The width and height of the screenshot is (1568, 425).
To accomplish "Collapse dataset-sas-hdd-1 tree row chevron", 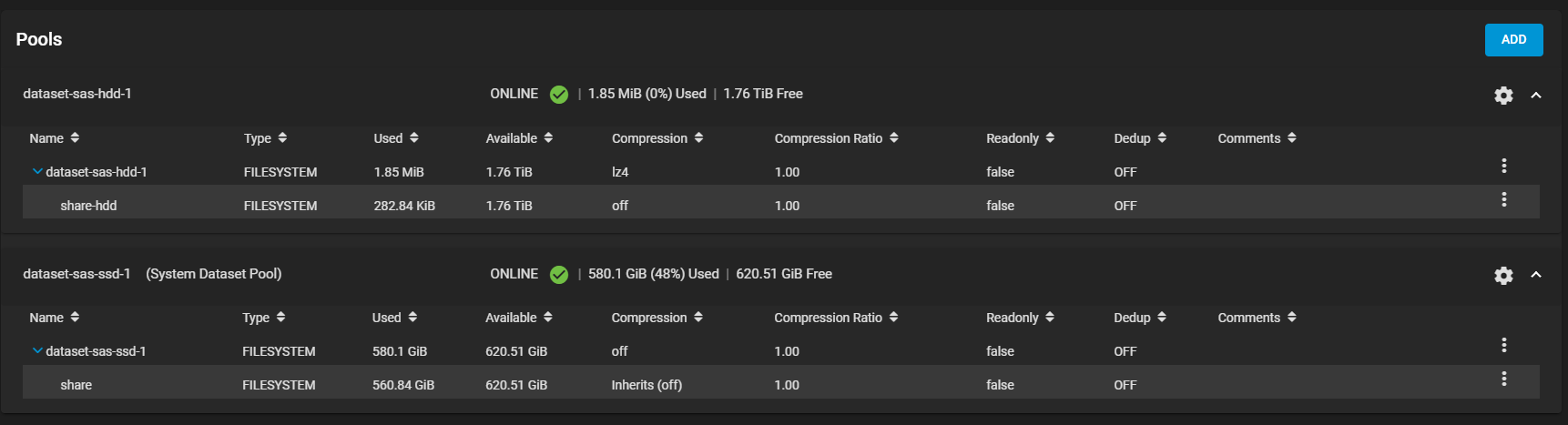I will (x=37, y=171).
